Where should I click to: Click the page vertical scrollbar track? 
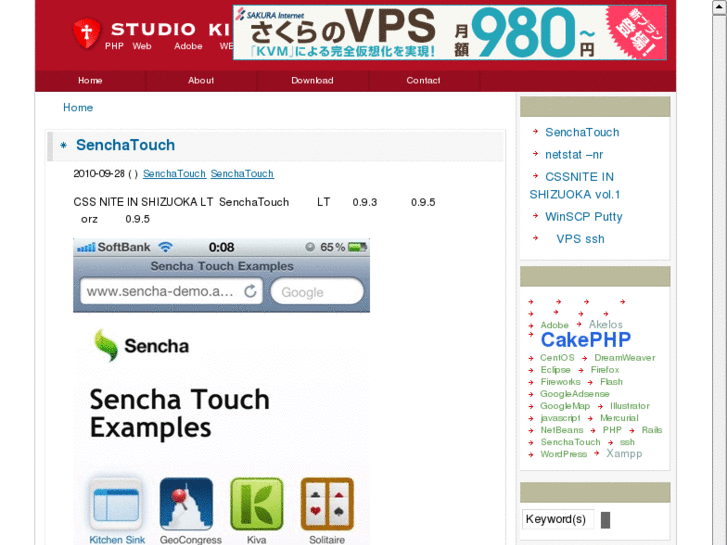coord(720,278)
